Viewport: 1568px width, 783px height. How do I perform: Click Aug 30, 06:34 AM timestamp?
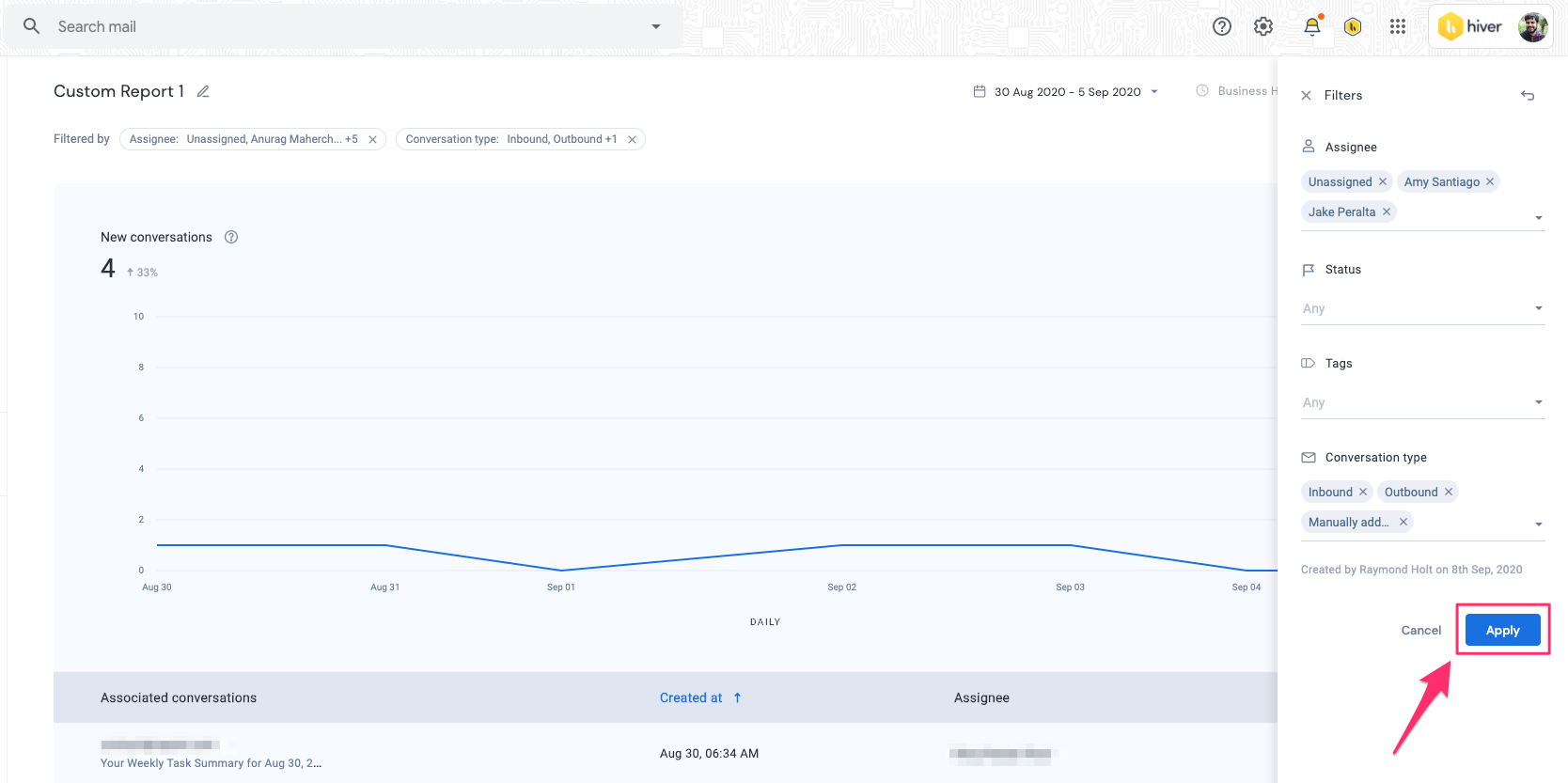coord(709,753)
